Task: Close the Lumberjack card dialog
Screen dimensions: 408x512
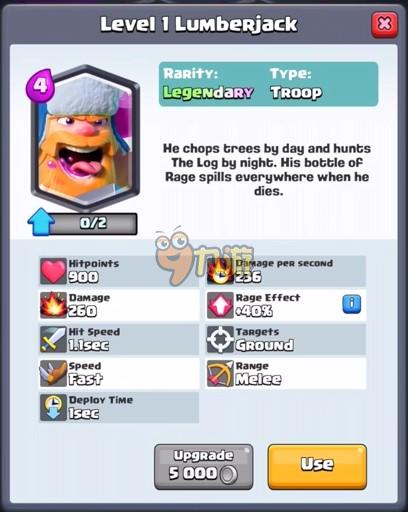Action: 384,25
